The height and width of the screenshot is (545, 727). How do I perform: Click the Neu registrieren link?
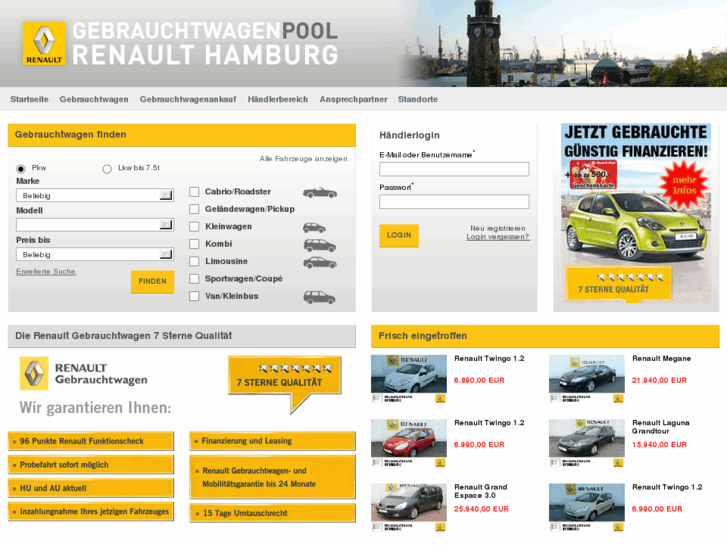(x=497, y=228)
